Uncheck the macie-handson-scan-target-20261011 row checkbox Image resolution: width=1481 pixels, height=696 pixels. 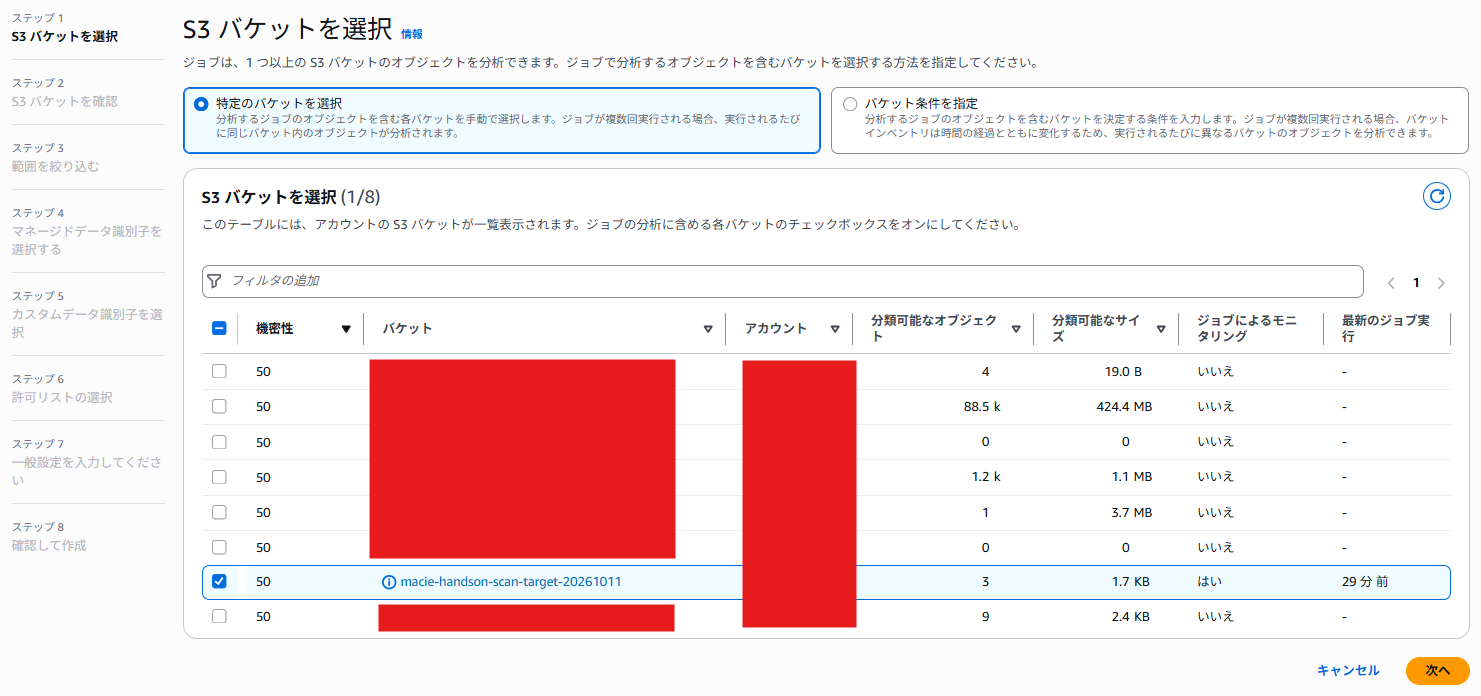[220, 581]
